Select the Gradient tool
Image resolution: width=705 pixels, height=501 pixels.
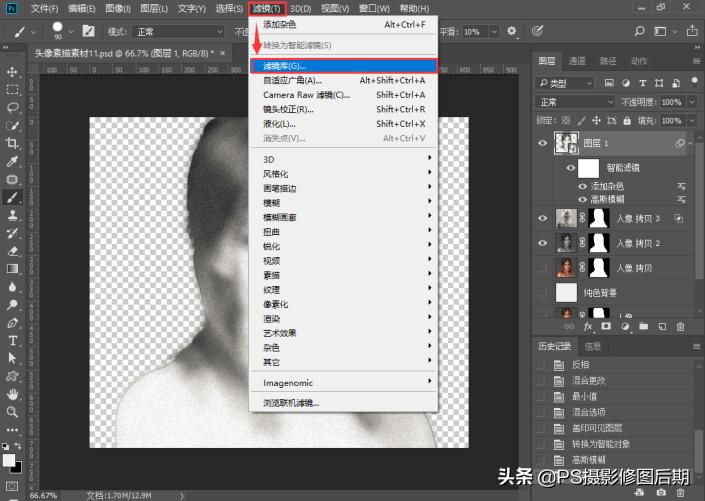[x=12, y=268]
